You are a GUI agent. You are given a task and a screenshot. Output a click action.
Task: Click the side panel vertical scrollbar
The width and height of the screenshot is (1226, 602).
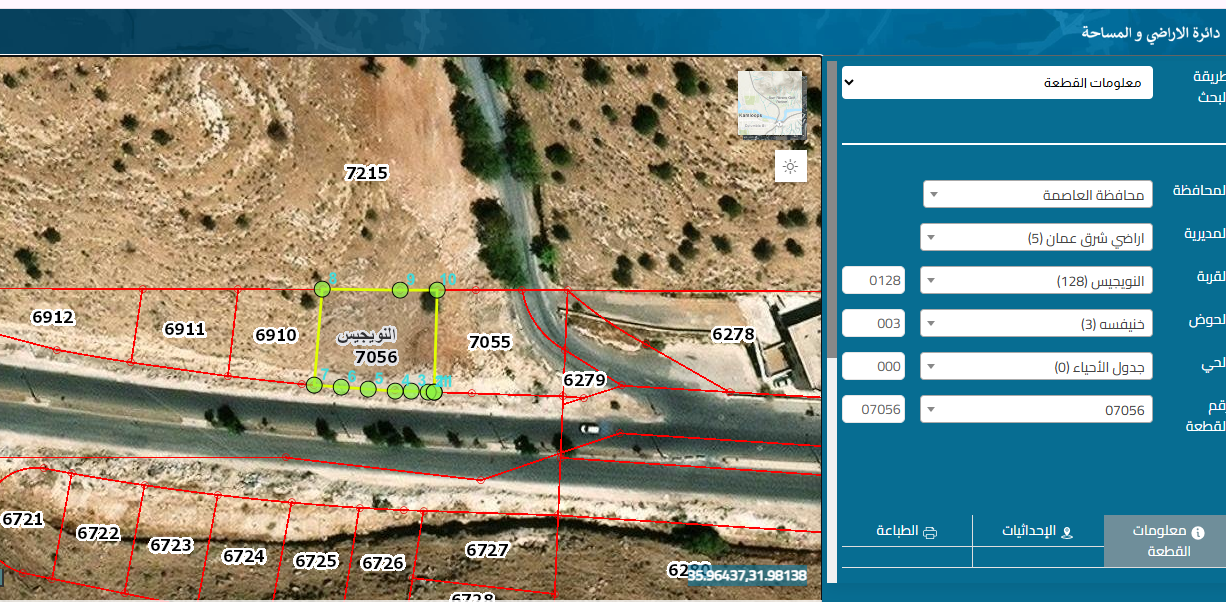pos(831,210)
